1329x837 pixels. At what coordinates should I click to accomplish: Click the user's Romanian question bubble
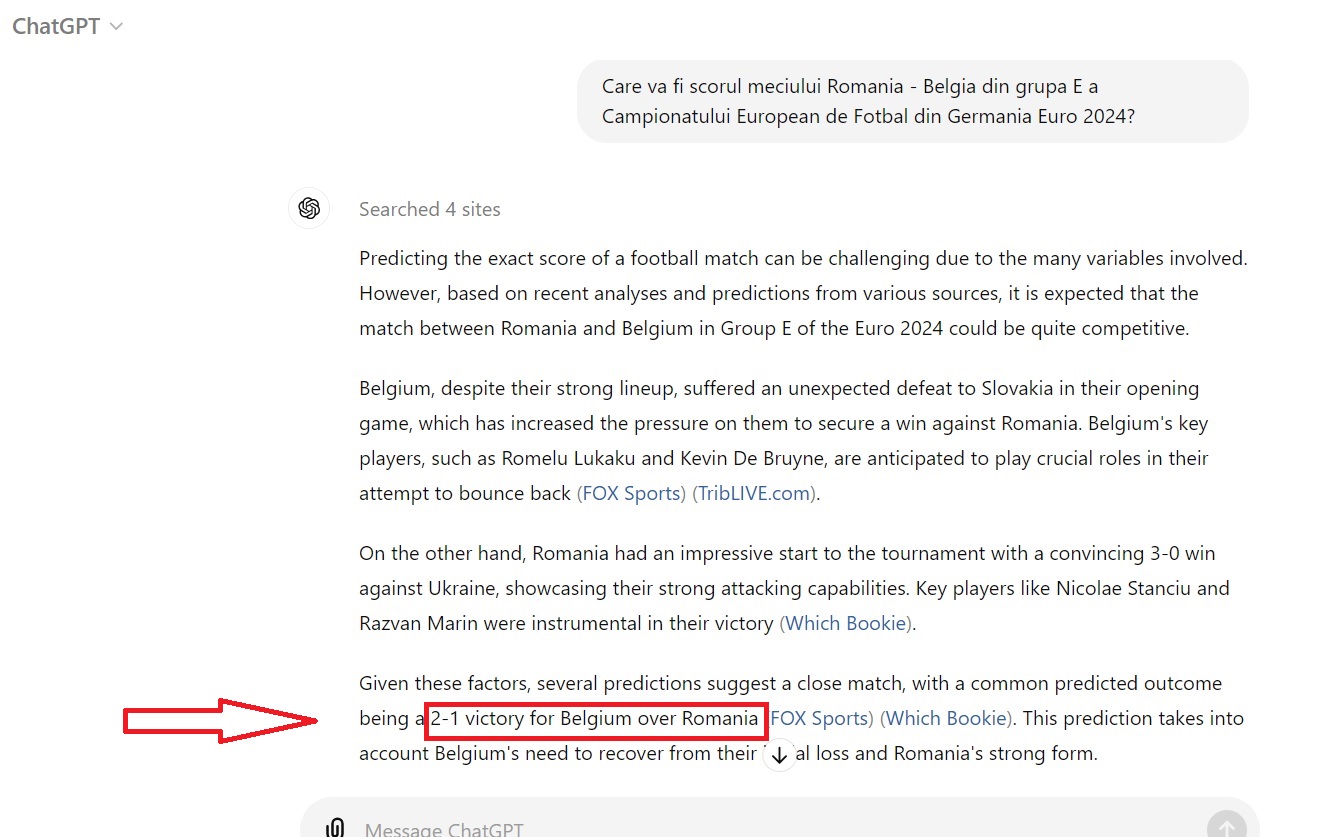point(912,101)
